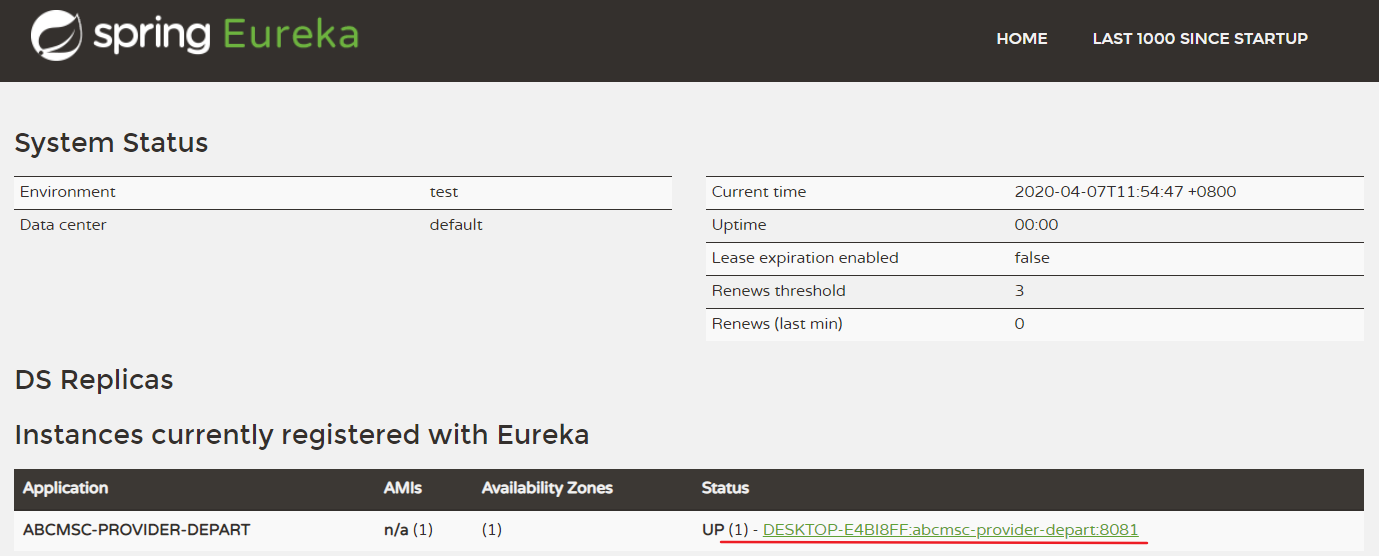Click the Lease expiration enabled "false" value
Image resolution: width=1379 pixels, height=556 pixels.
point(1031,258)
